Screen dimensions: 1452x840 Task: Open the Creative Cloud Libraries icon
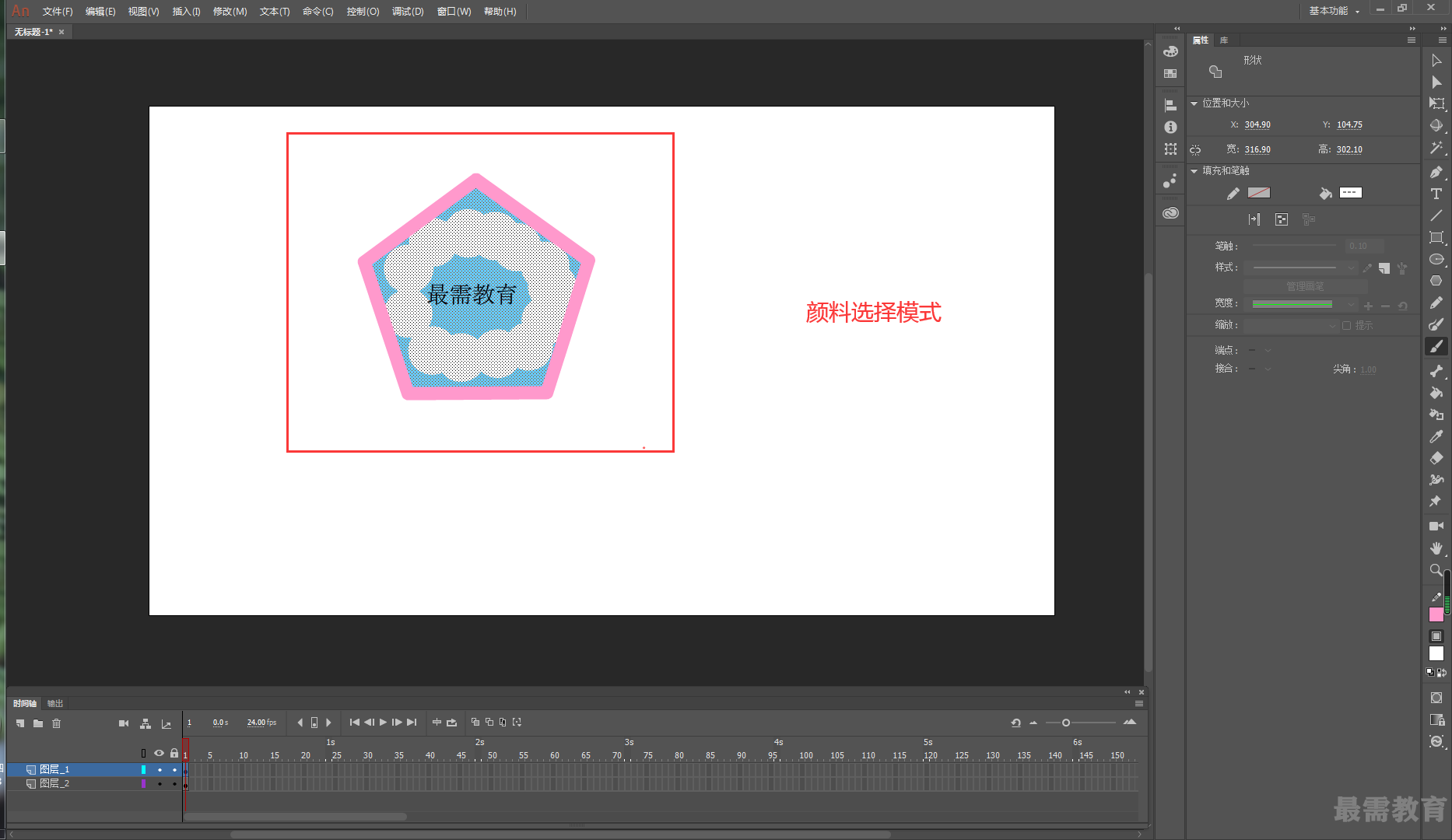click(x=1170, y=213)
